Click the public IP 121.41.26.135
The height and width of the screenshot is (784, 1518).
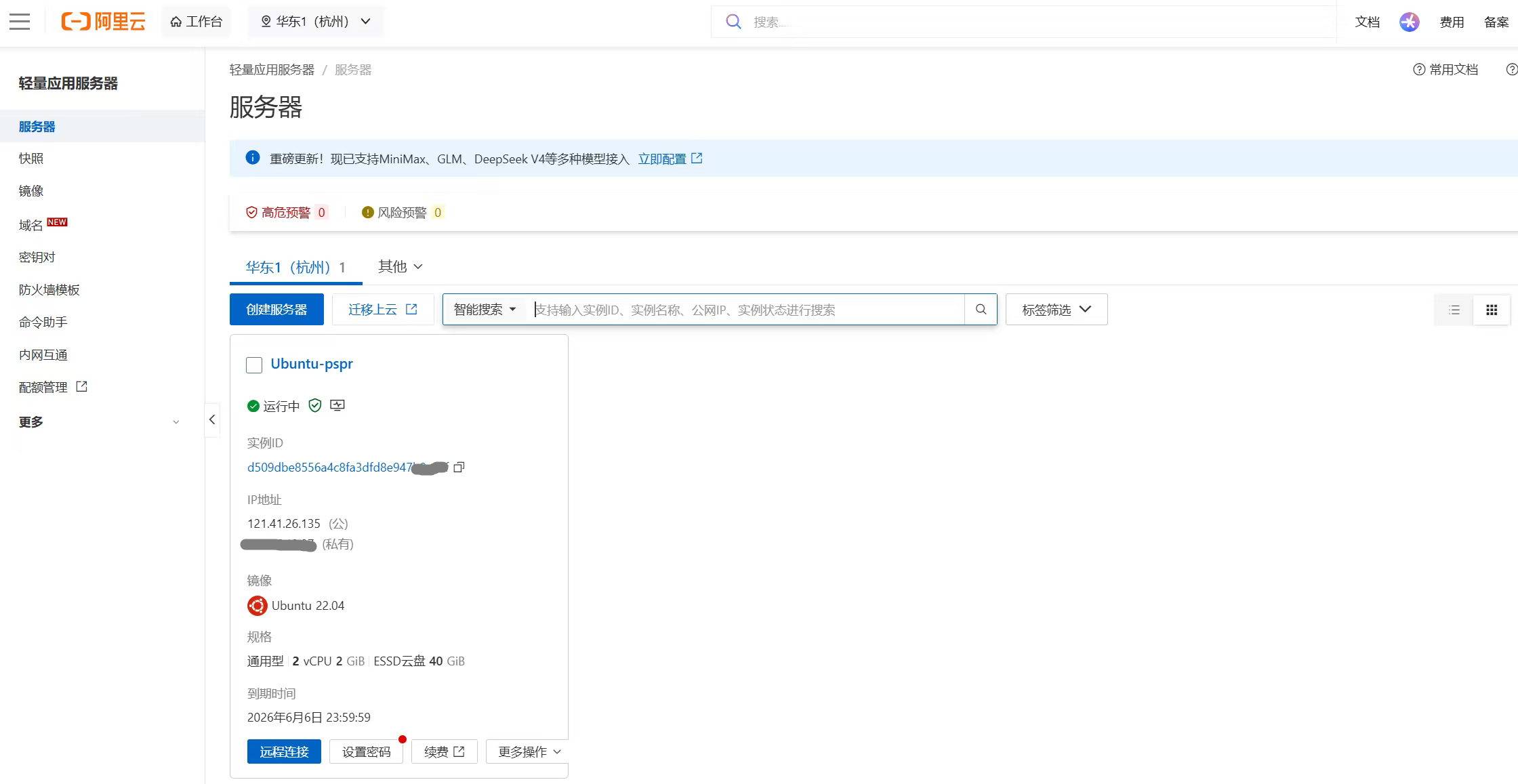[284, 524]
